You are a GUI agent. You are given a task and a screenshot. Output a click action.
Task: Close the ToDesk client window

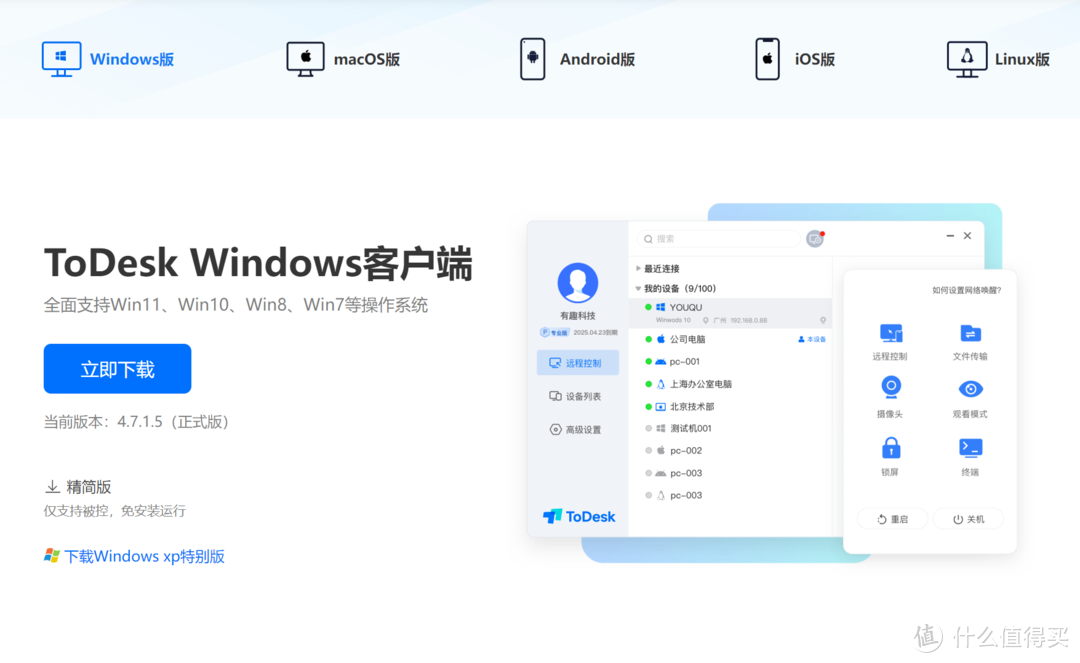pyautogui.click(x=968, y=235)
